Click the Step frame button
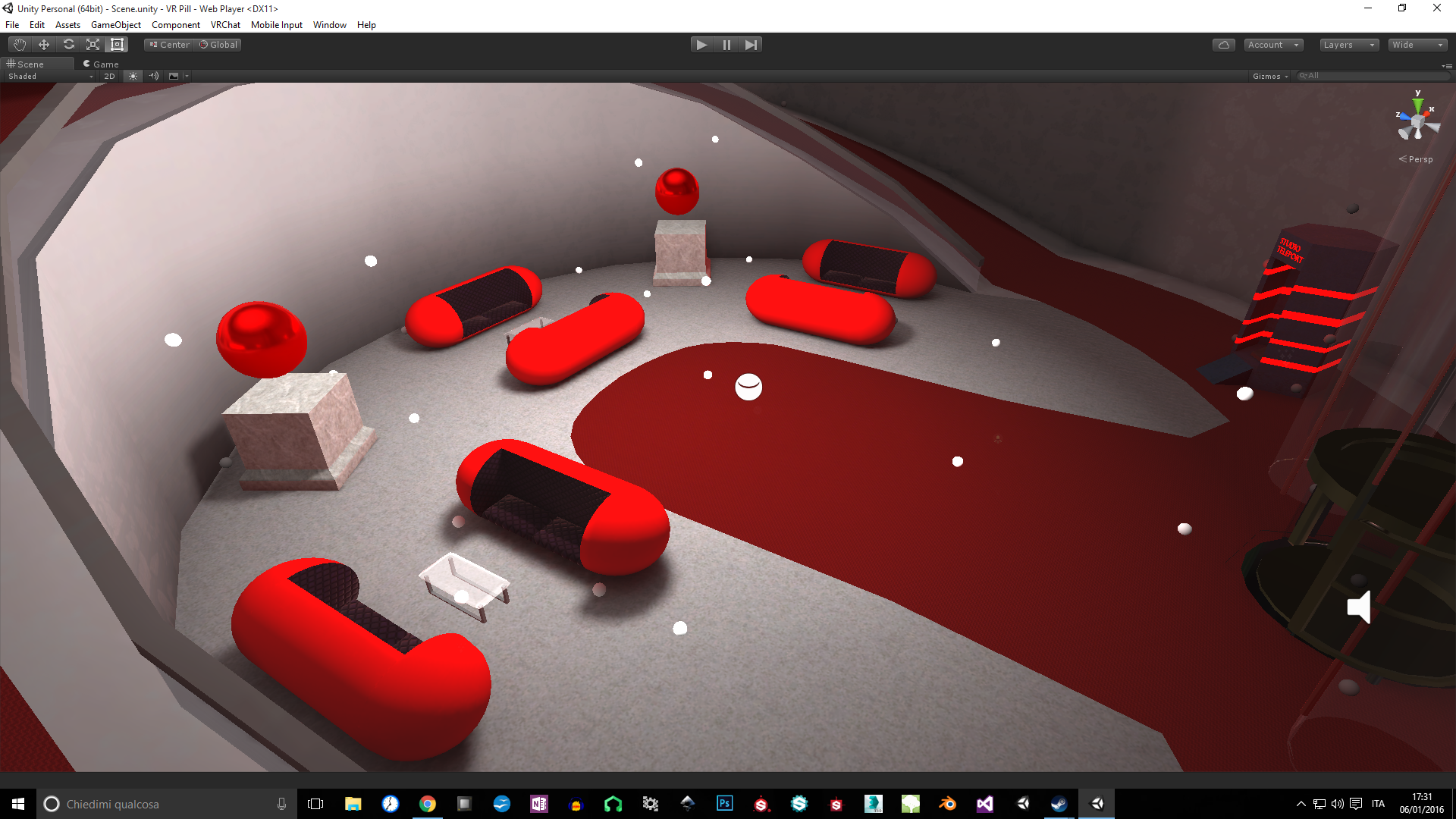The width and height of the screenshot is (1456, 819). [751, 45]
